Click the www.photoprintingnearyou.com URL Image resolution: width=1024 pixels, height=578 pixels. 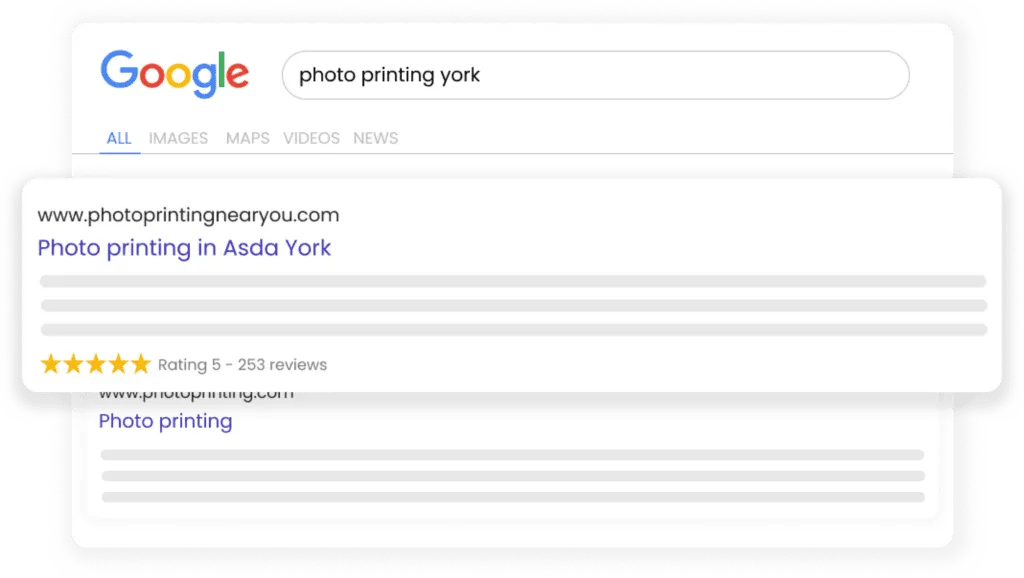(x=188, y=215)
